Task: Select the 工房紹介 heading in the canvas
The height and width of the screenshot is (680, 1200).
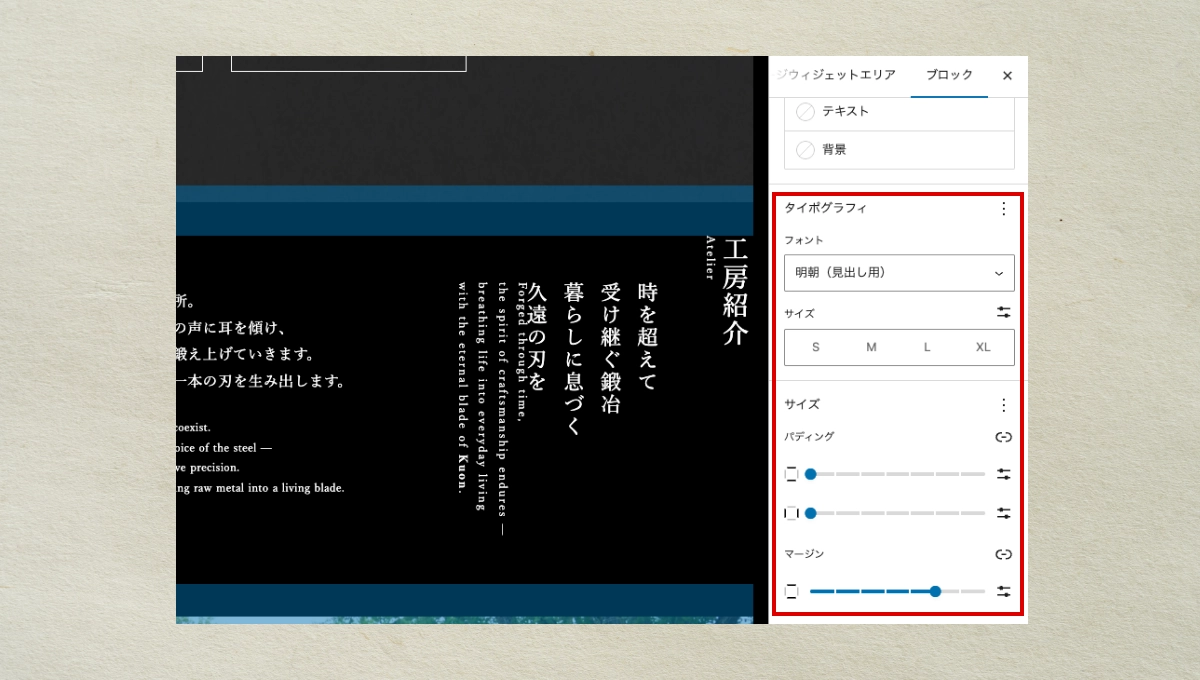Action: (x=735, y=292)
